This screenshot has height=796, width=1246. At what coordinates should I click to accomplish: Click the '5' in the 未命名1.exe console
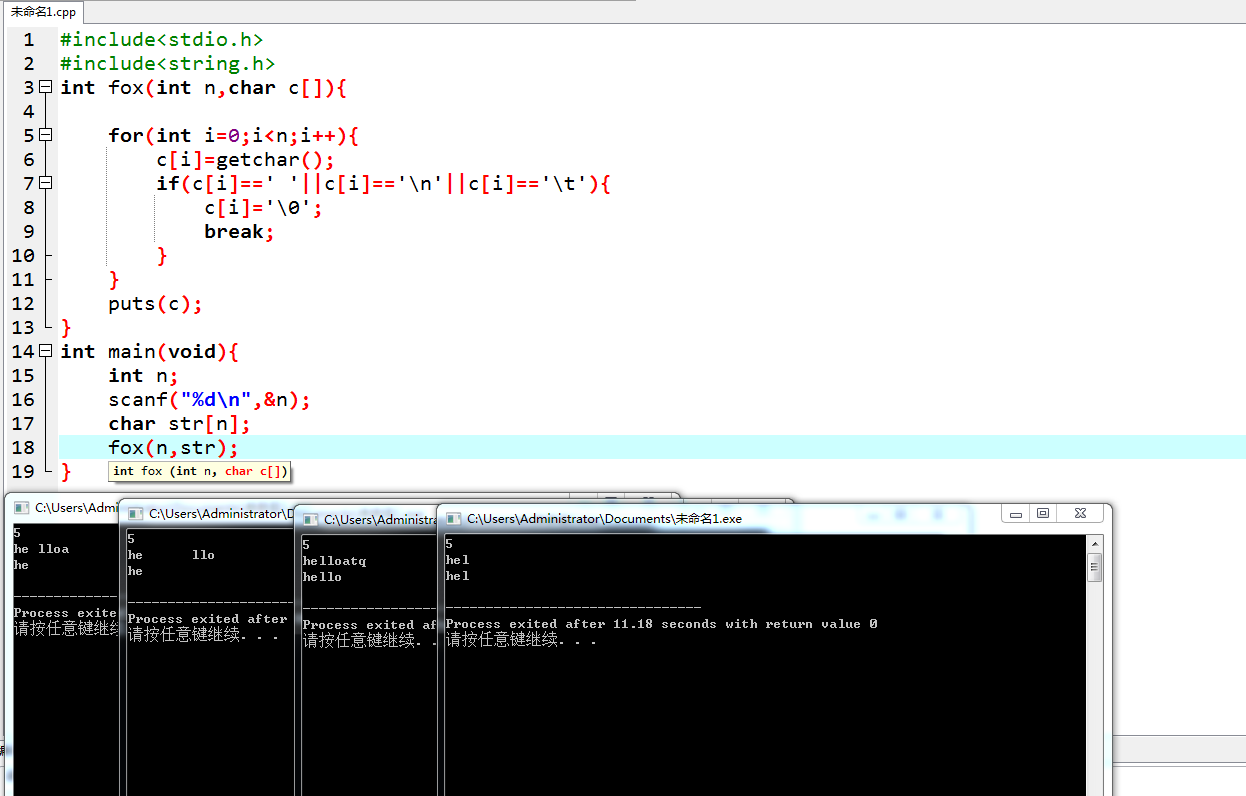450,544
